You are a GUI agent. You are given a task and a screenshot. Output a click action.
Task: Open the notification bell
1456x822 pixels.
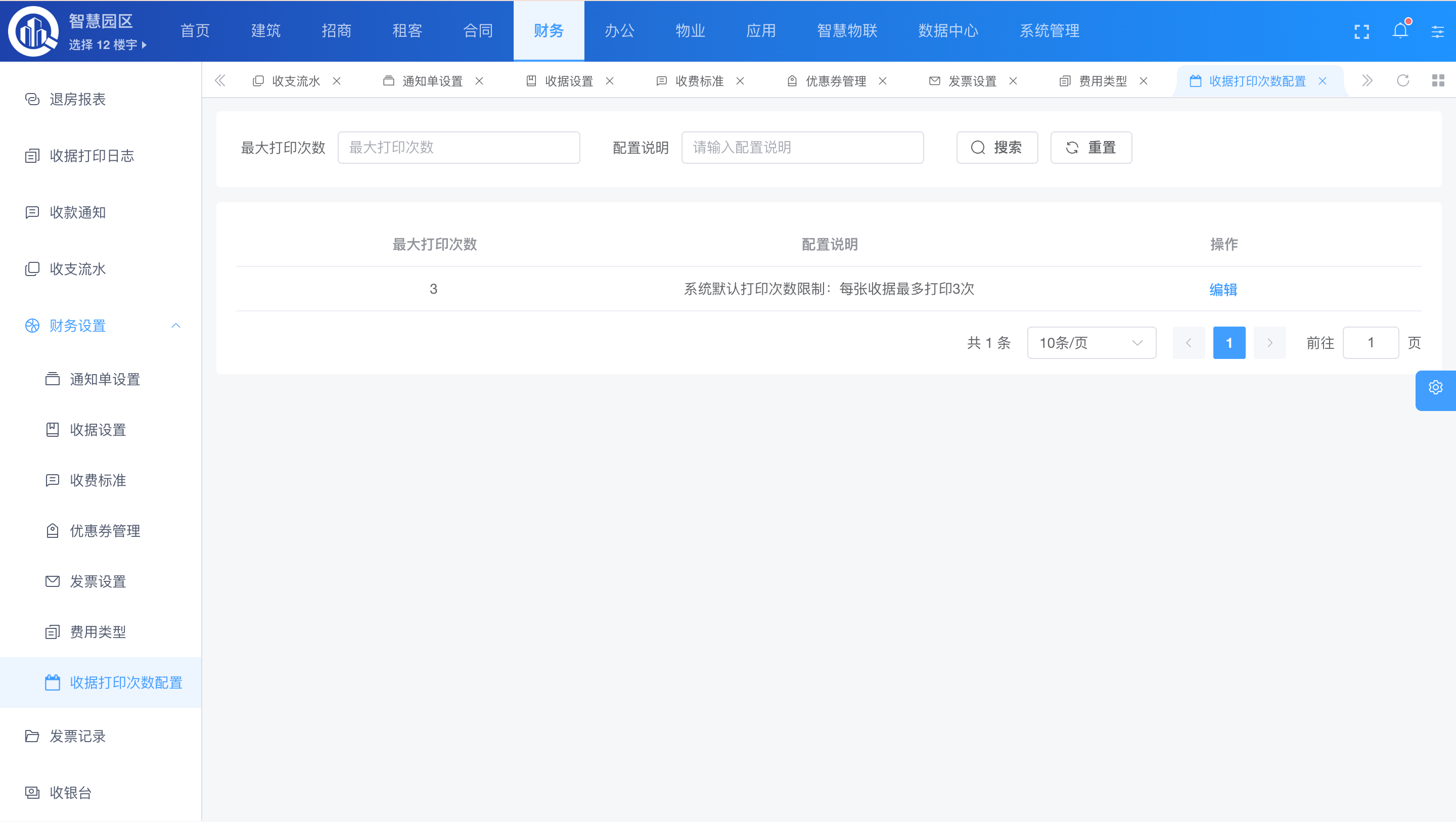(x=1400, y=30)
